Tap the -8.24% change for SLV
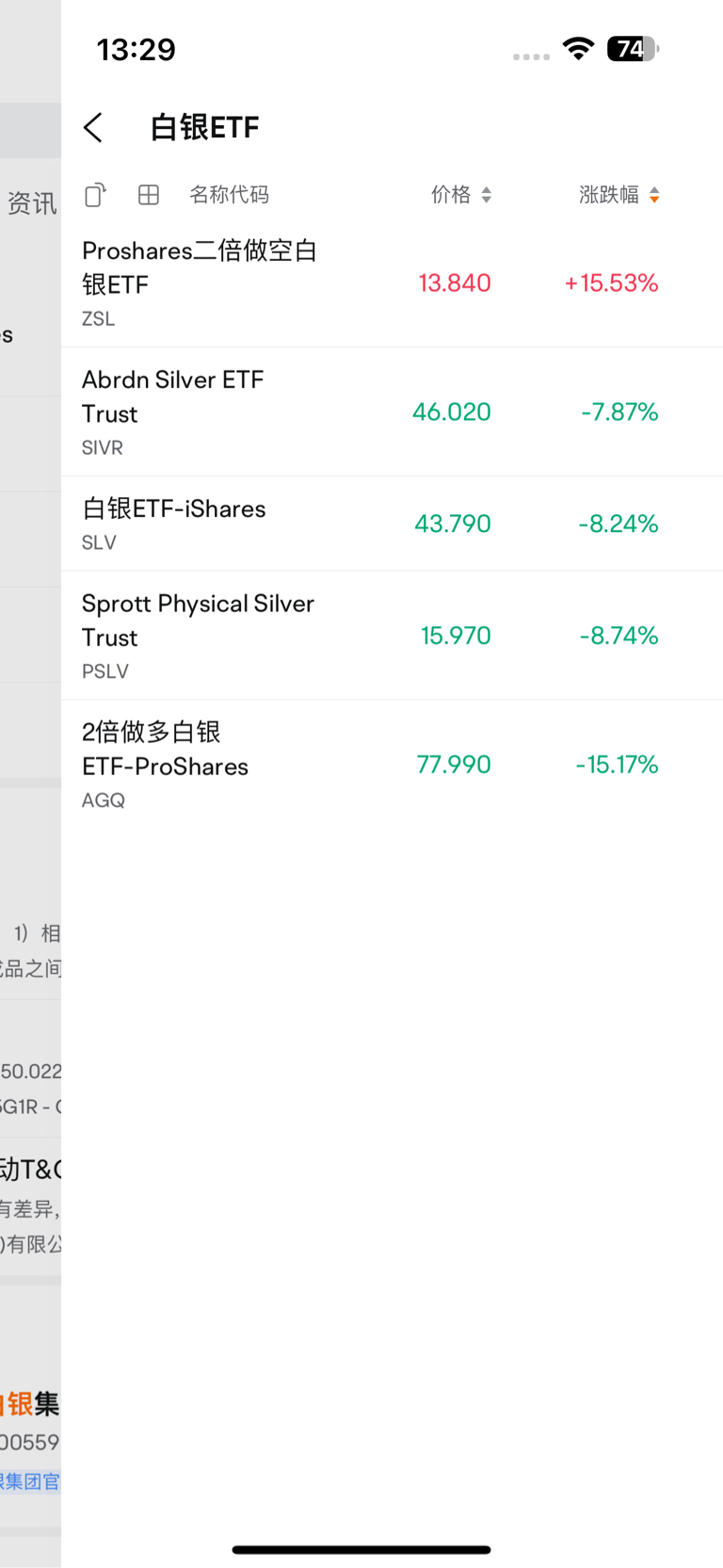 click(619, 524)
